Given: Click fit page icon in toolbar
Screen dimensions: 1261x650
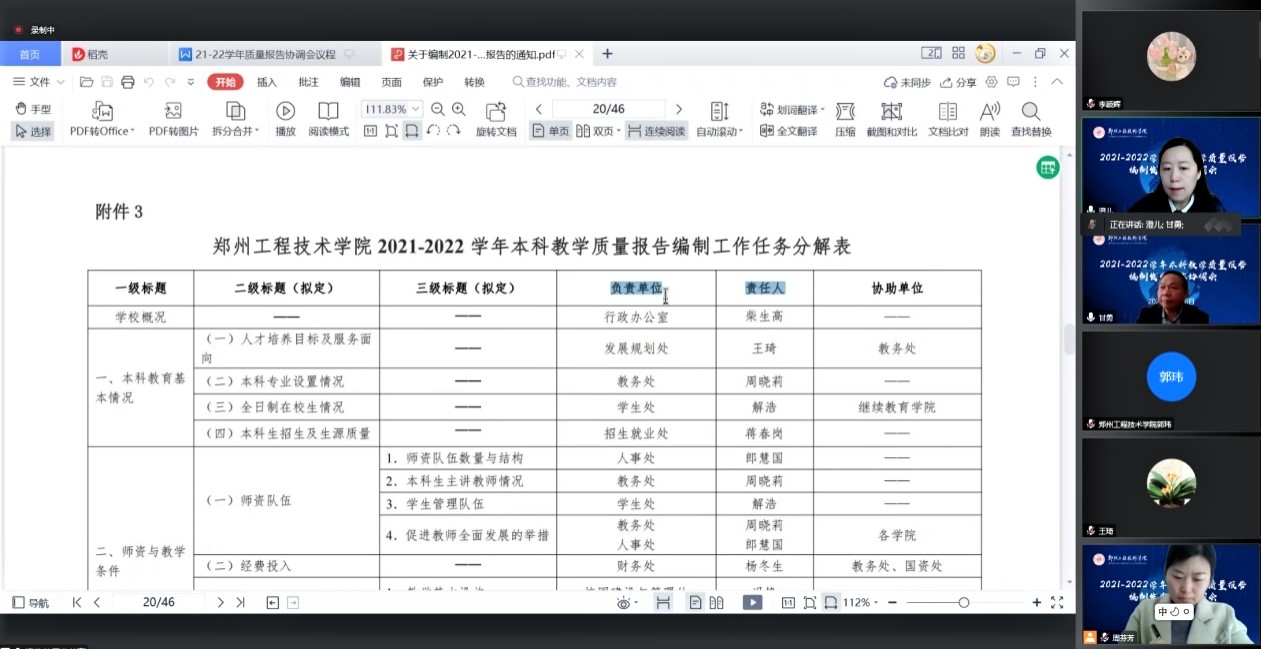Looking at the screenshot, I should (x=391, y=131).
